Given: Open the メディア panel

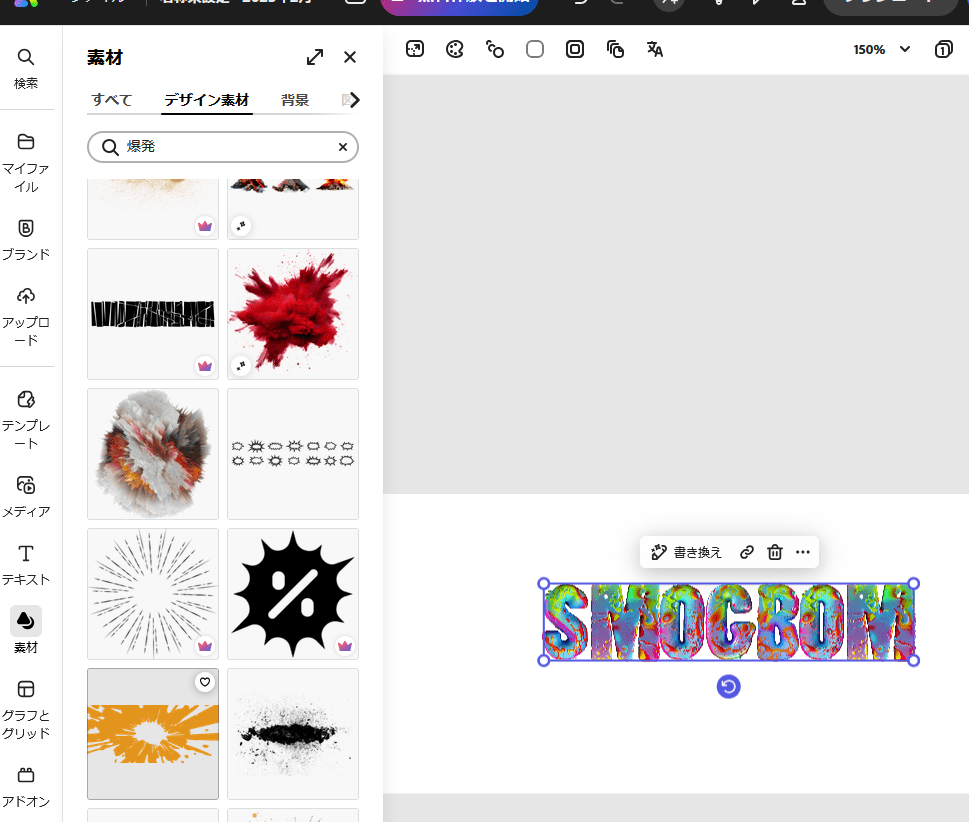Looking at the screenshot, I should tap(26, 497).
